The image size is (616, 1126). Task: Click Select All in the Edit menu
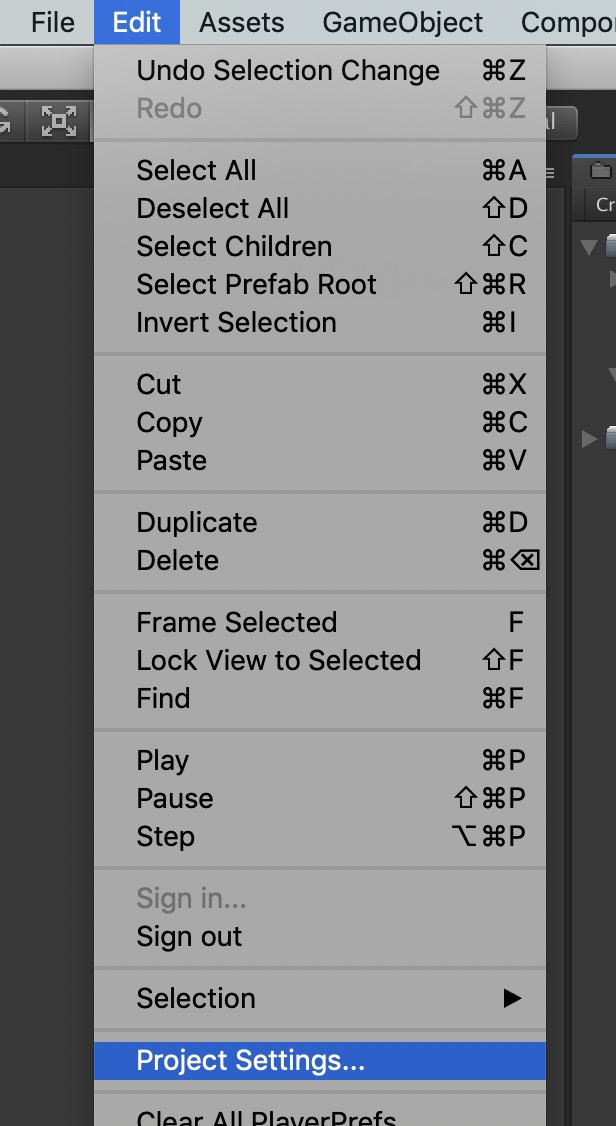tap(197, 171)
